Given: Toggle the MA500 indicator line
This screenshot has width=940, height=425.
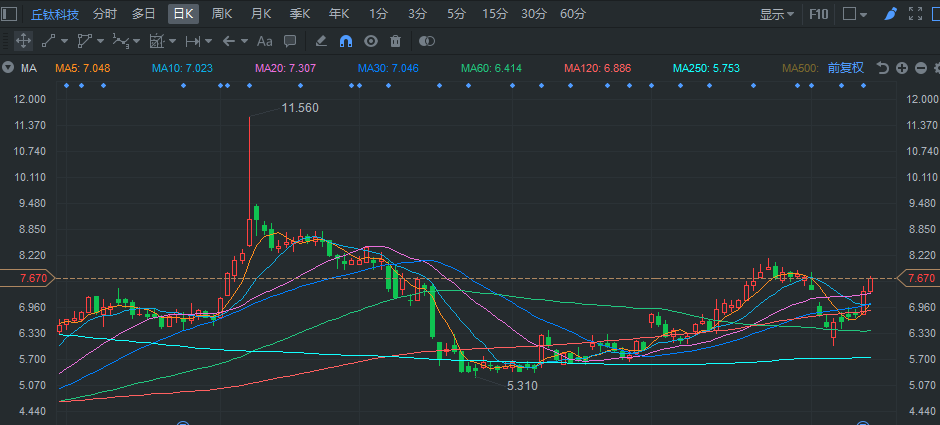Looking at the screenshot, I should [x=800, y=68].
